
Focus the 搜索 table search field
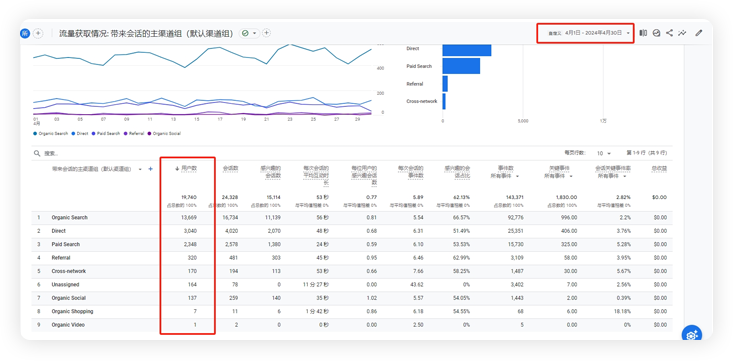click(51, 153)
